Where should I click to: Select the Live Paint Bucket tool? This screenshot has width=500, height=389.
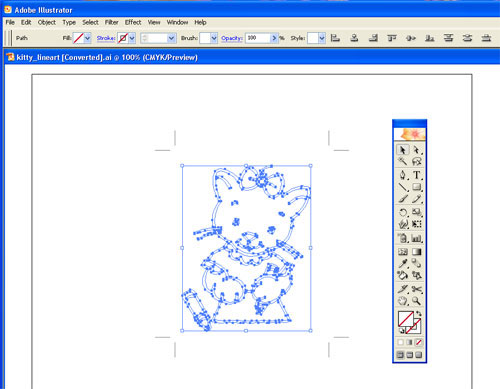coord(403,276)
